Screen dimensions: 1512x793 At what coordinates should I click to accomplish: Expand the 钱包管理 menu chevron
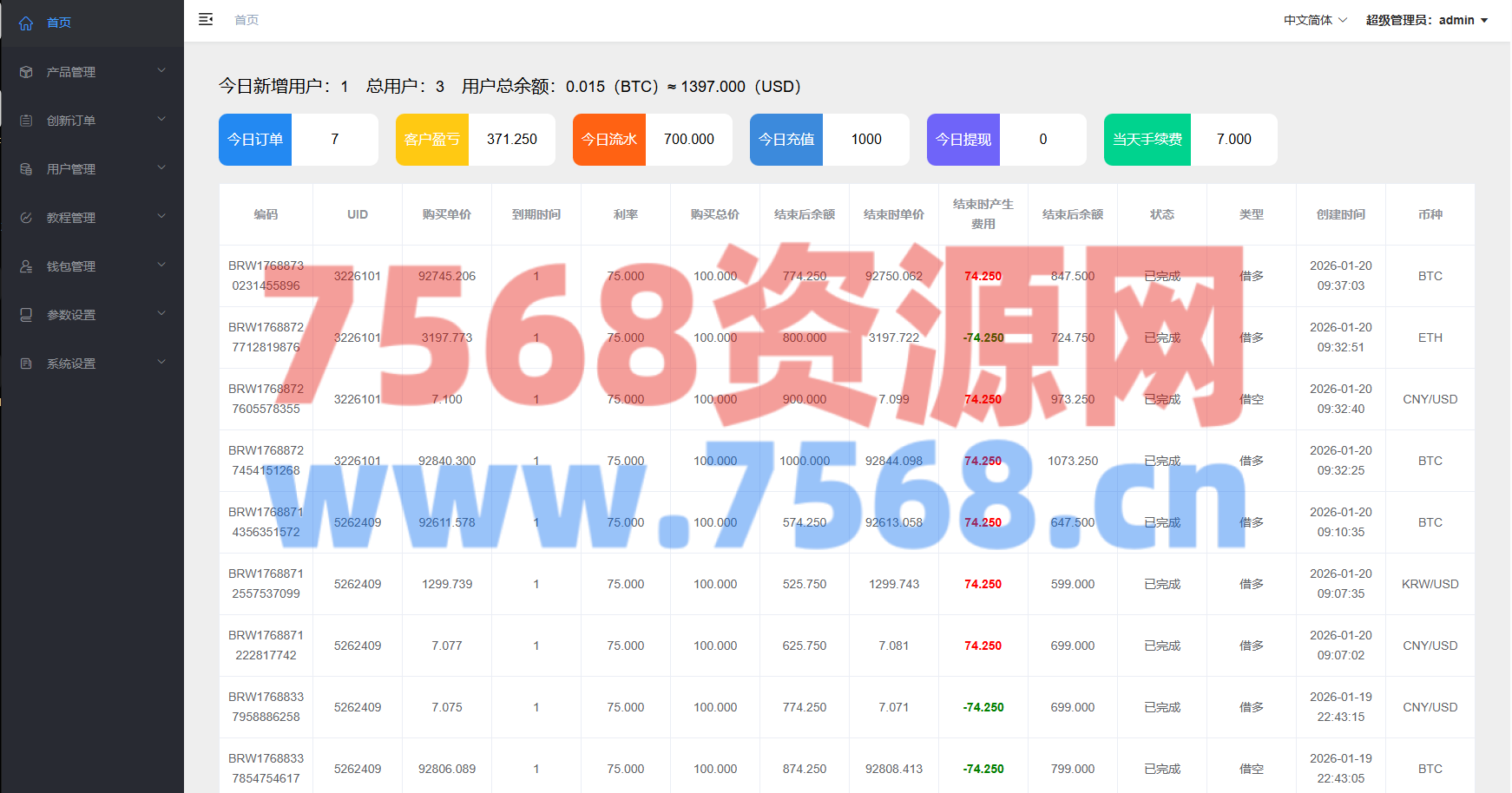pyautogui.click(x=161, y=265)
